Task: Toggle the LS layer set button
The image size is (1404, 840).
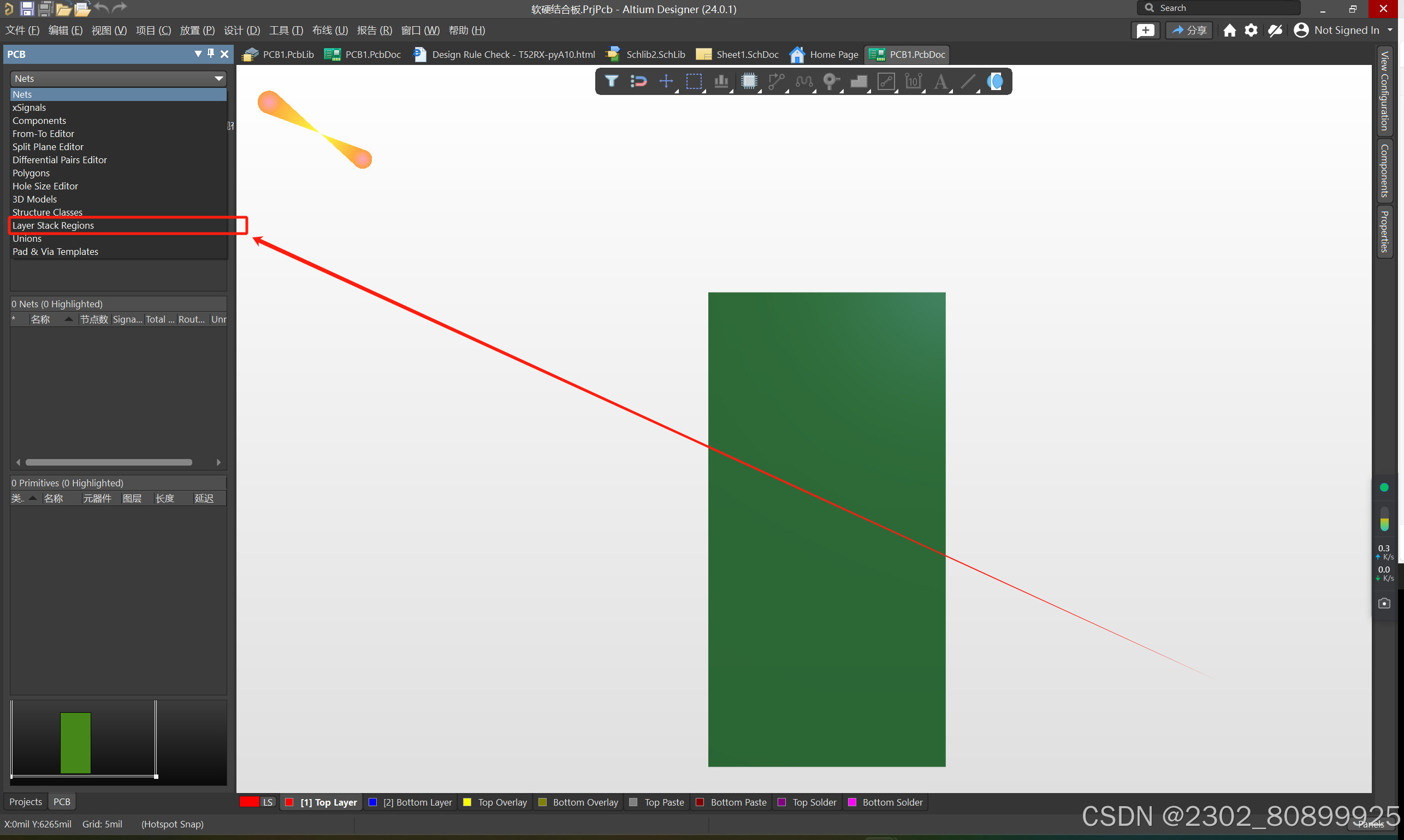Action: [x=268, y=802]
